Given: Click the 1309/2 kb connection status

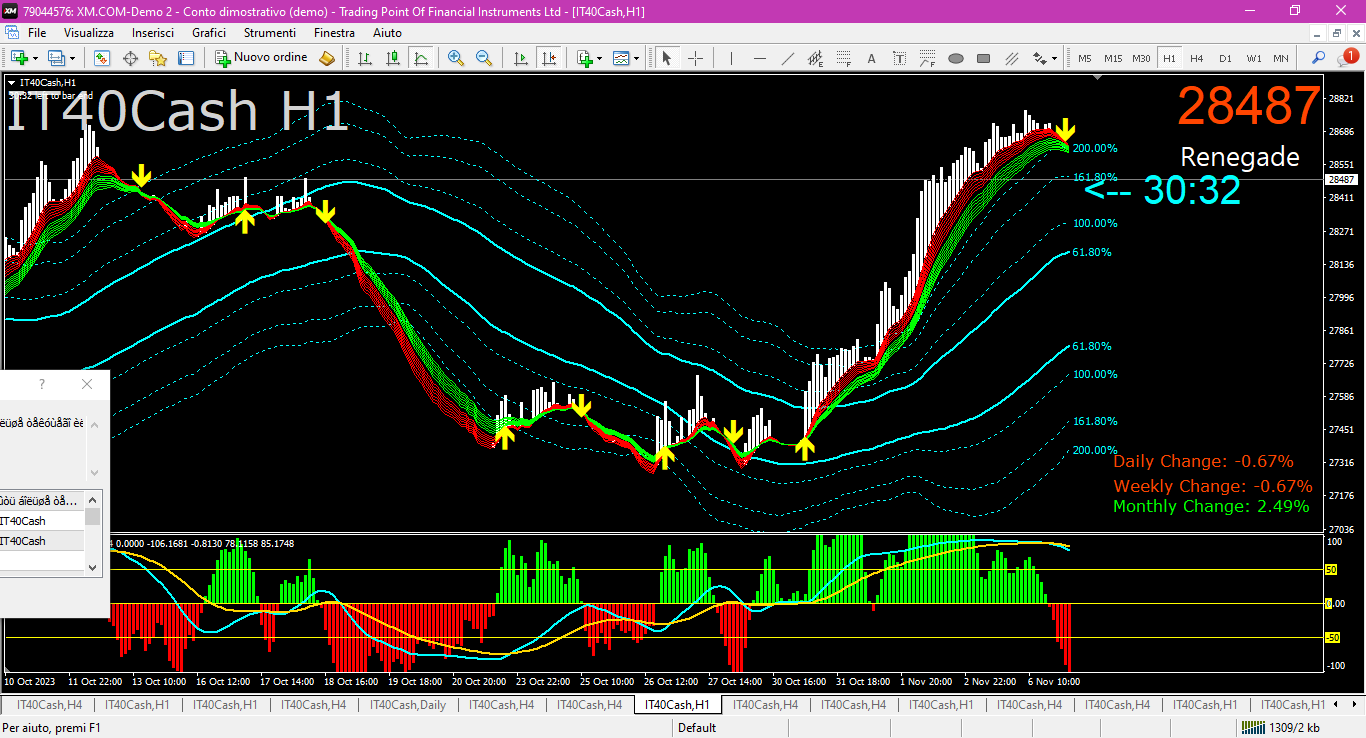Looking at the screenshot, I should [1281, 728].
